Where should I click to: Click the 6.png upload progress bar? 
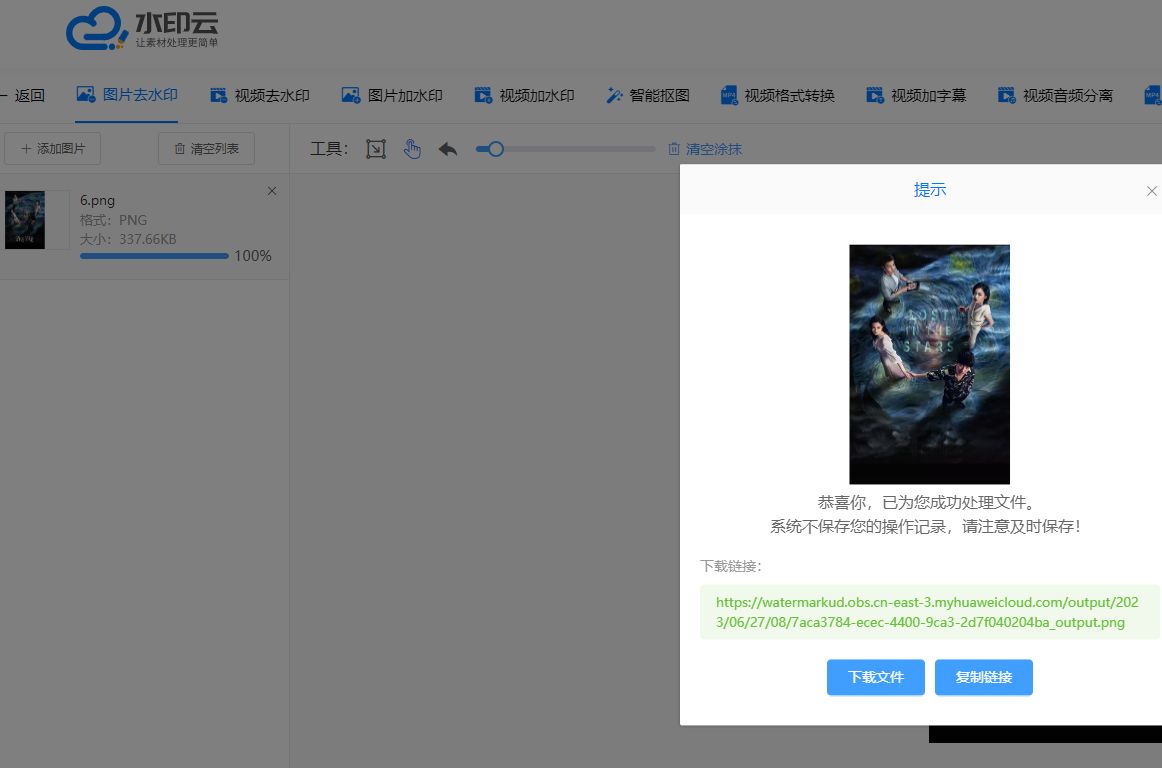click(x=154, y=256)
